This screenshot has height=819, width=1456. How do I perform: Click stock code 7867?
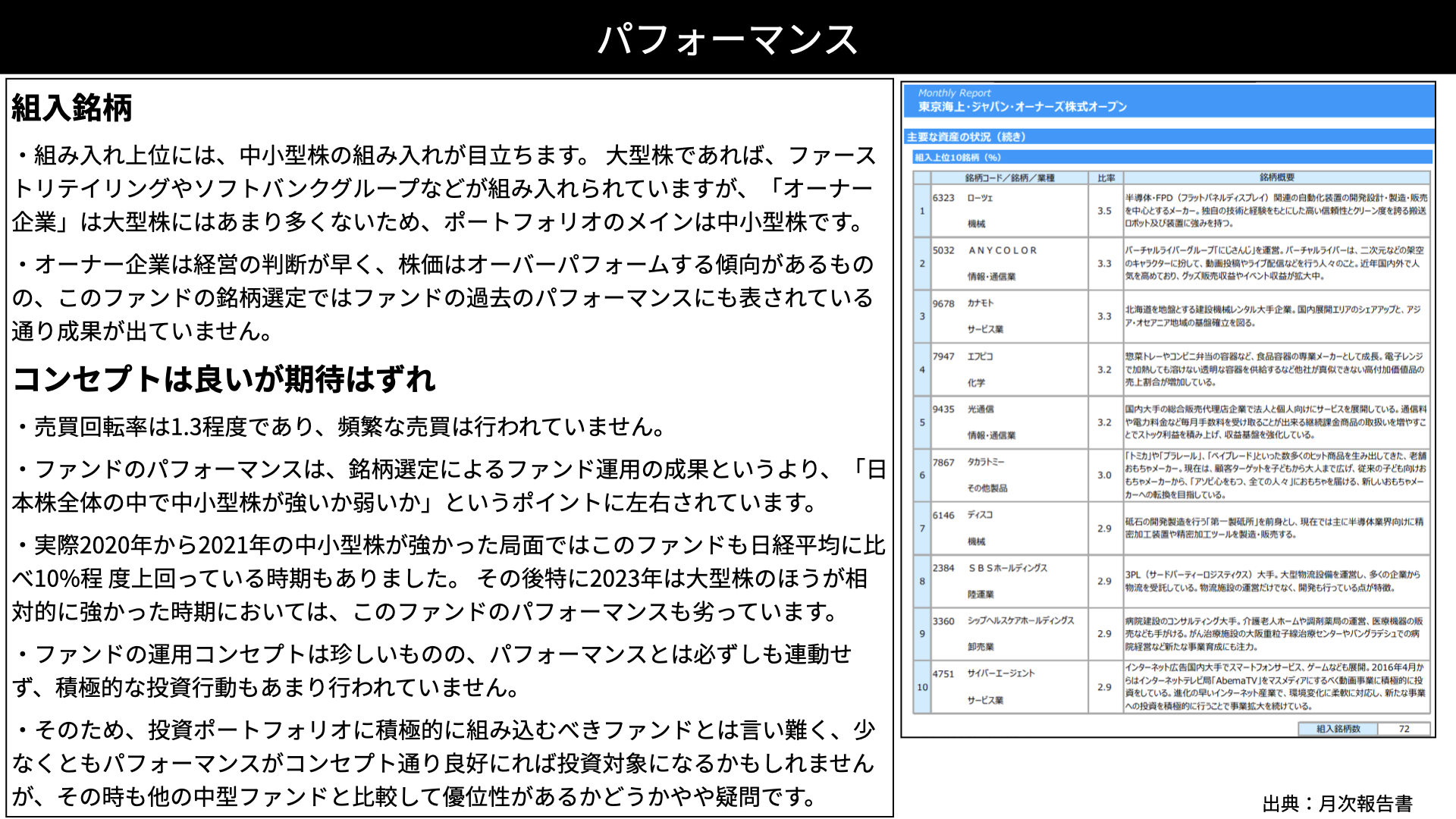(943, 462)
